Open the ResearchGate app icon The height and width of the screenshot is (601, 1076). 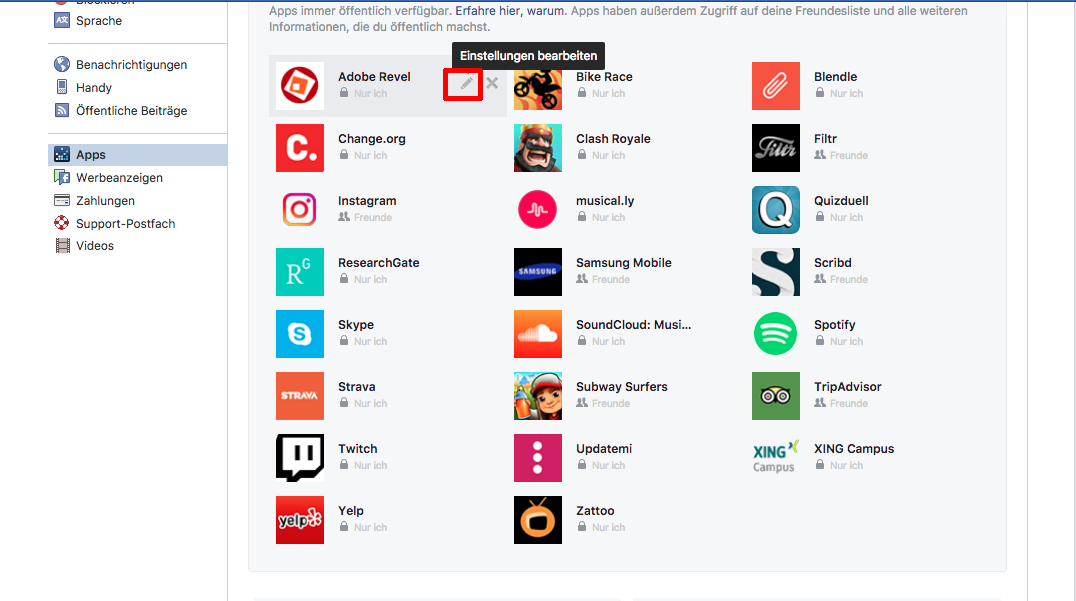[300, 272]
